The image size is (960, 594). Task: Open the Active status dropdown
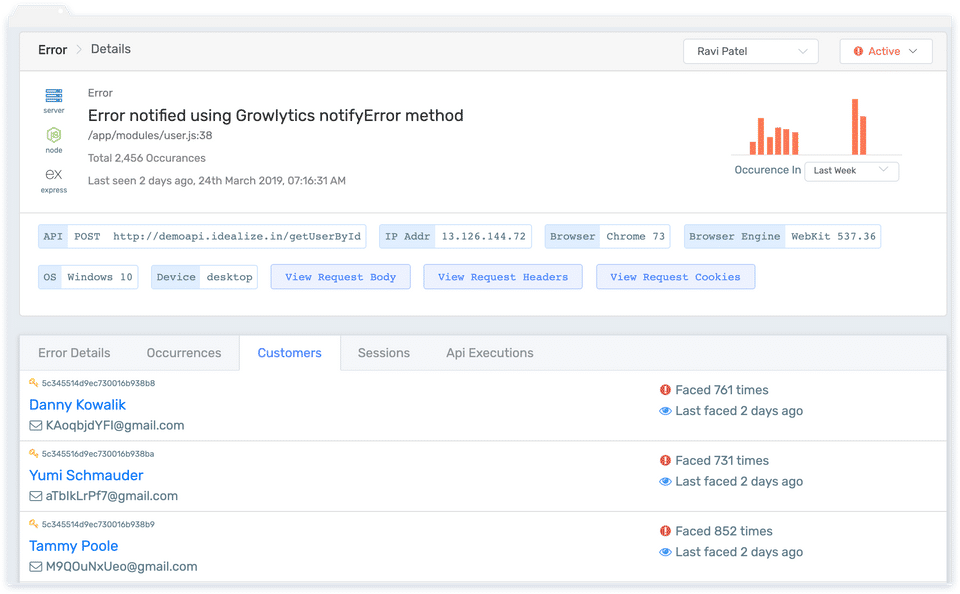[886, 51]
